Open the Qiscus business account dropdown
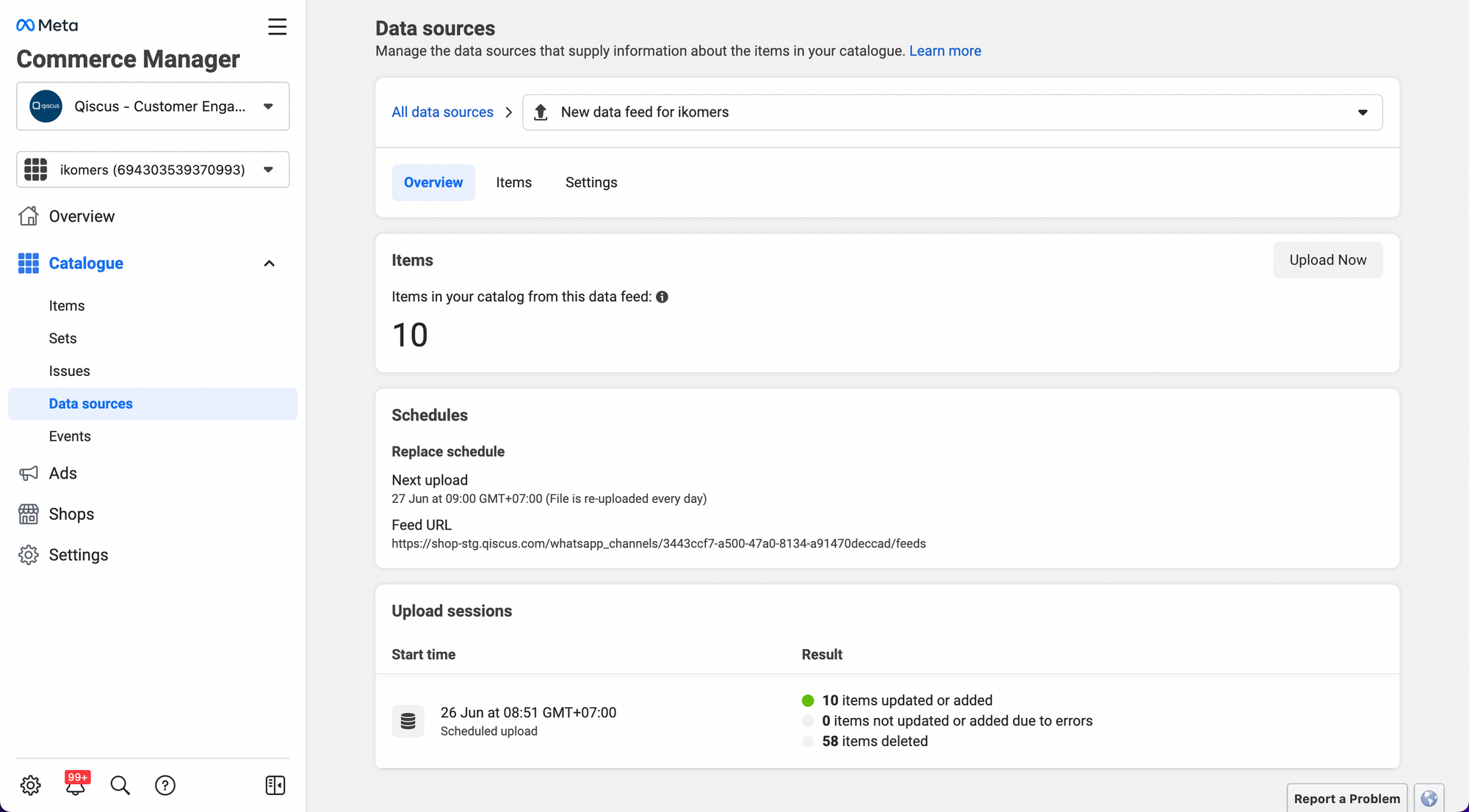This screenshot has width=1469, height=812. click(153, 106)
